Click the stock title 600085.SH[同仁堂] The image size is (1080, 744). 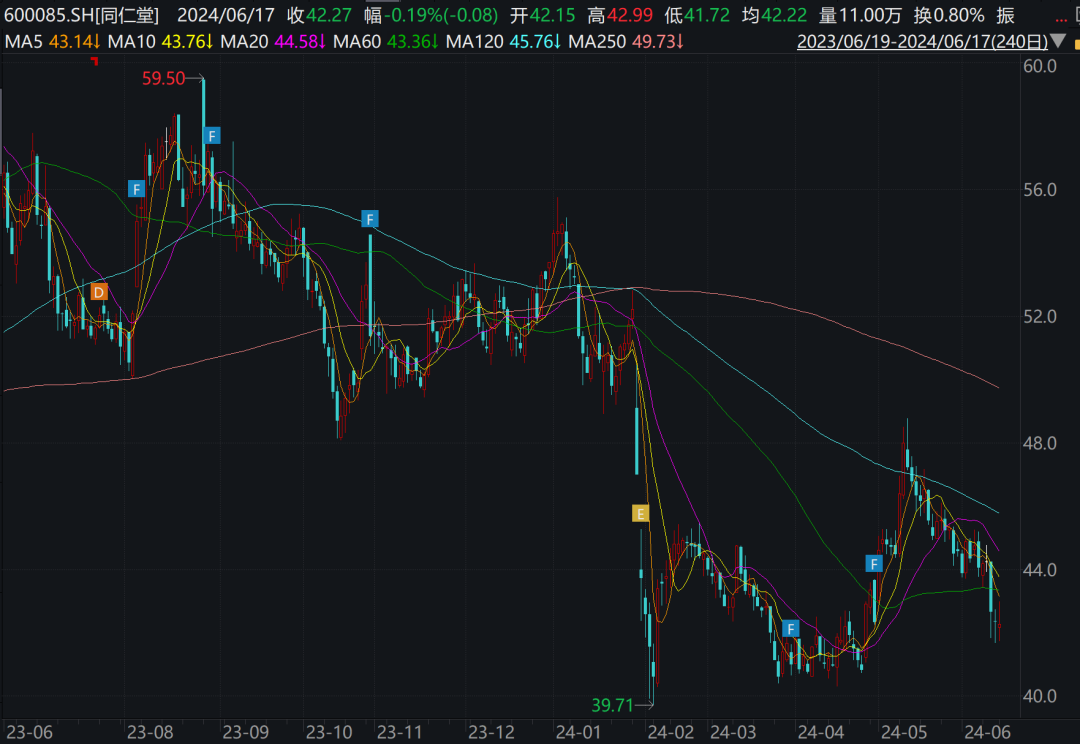tap(82, 15)
